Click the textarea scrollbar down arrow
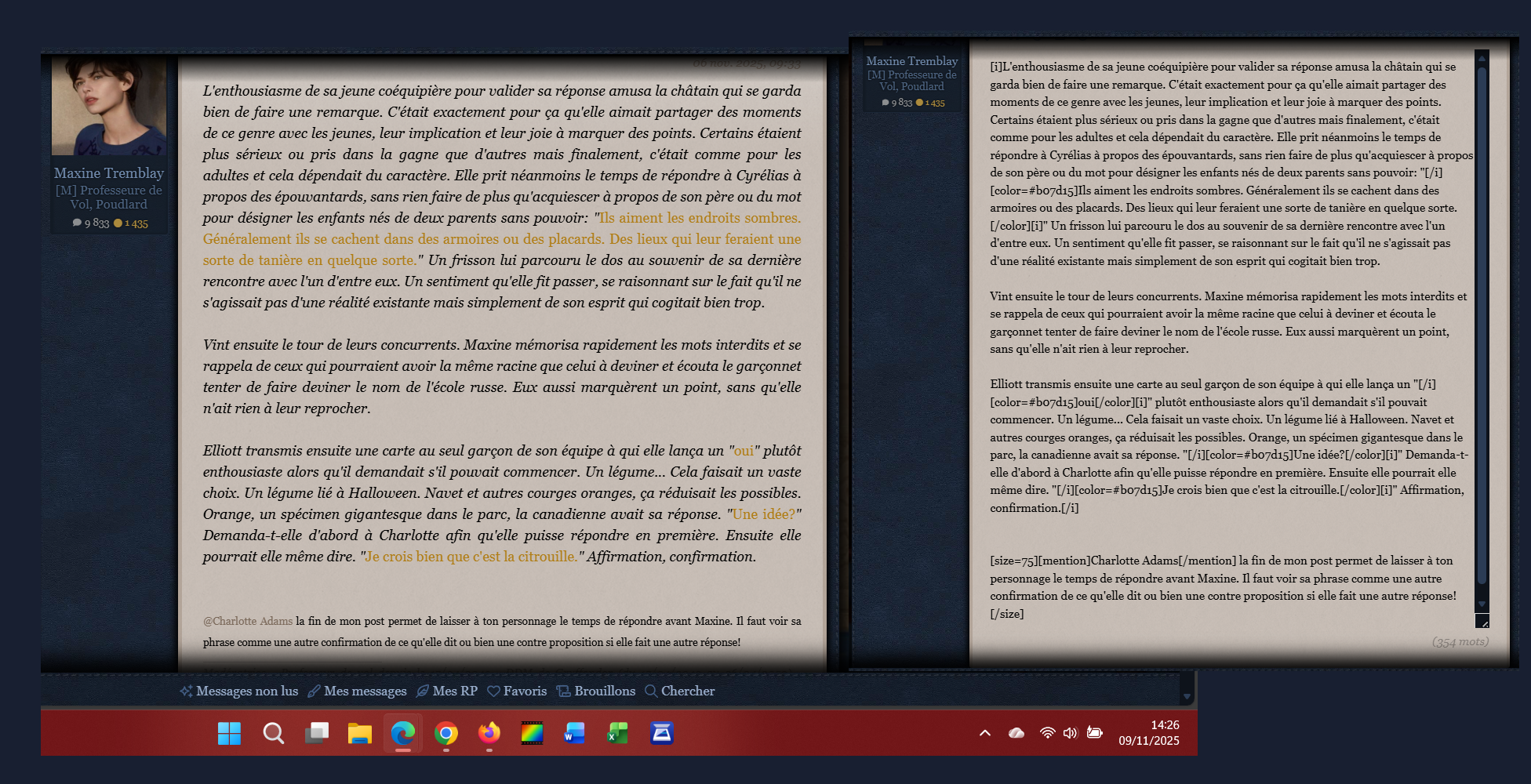 [1482, 604]
